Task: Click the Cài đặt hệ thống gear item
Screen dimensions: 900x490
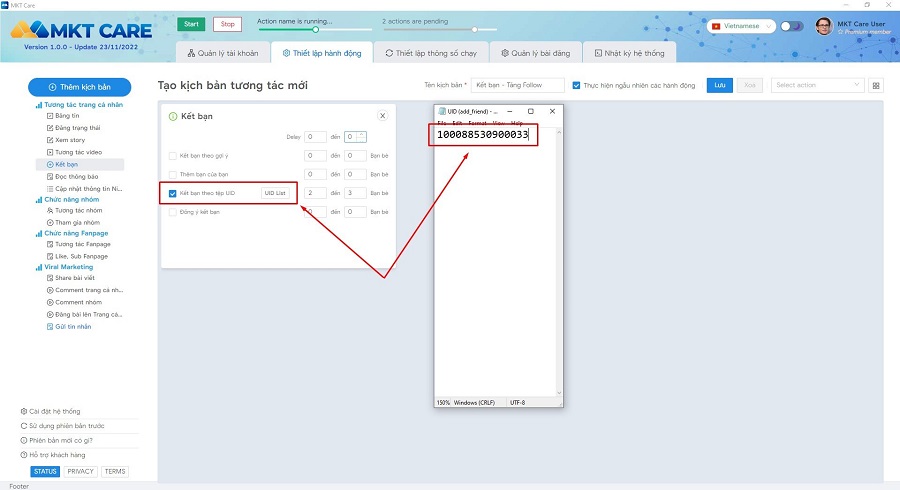Action: click(x=51, y=411)
